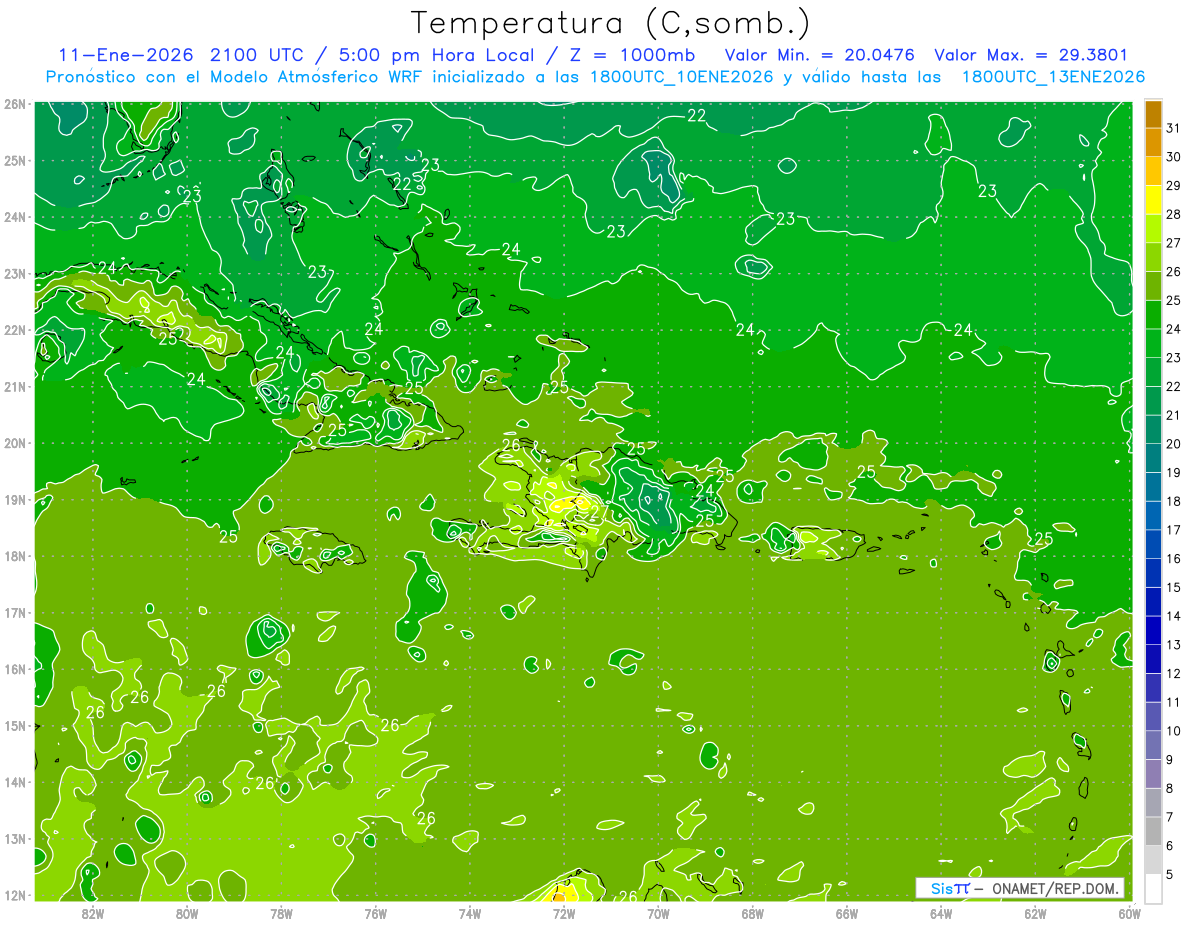The height and width of the screenshot is (927, 1200).
Task: Click the "64W" longitude axis label
Action: click(941, 912)
